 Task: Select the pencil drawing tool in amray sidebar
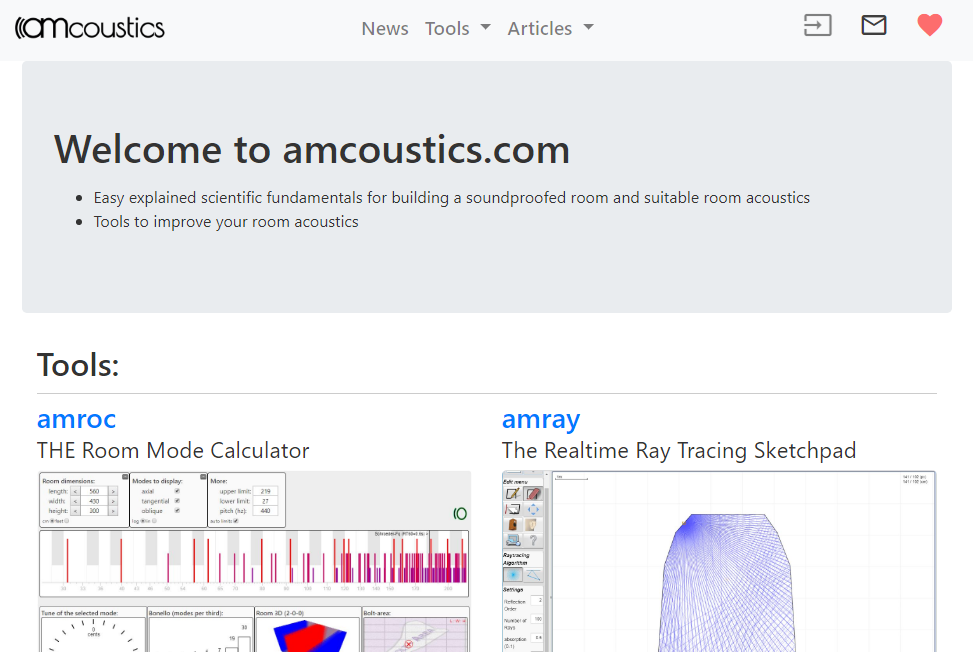point(512,494)
